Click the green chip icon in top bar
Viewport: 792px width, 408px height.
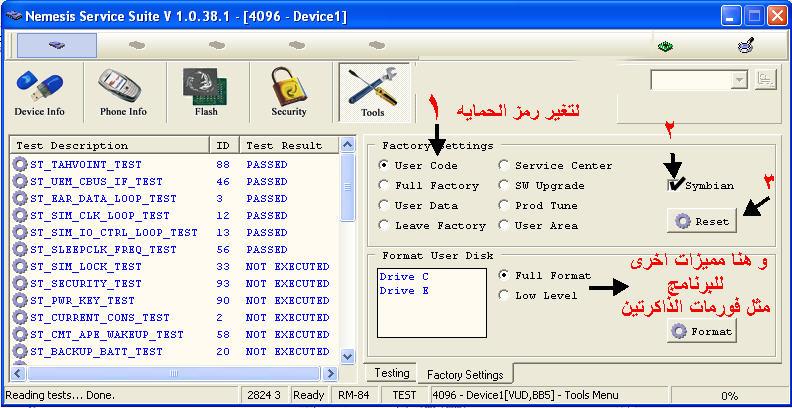(665, 47)
